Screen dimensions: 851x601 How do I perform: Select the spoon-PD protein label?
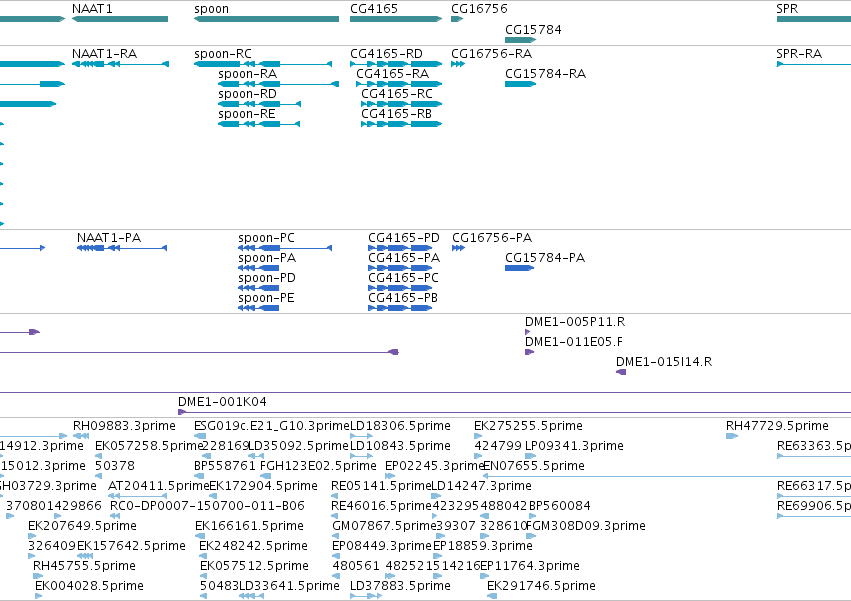click(267, 279)
